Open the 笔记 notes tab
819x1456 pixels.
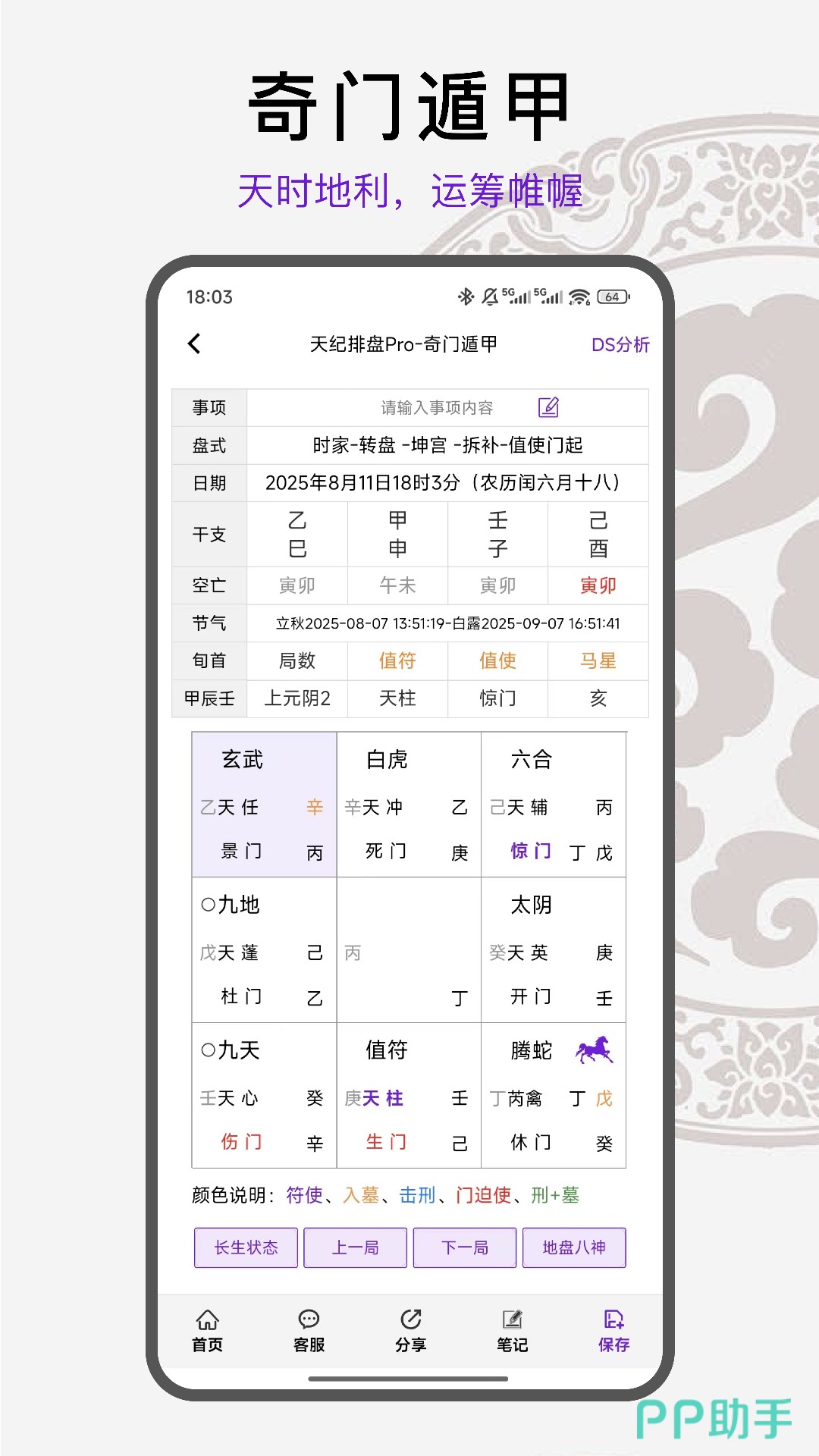point(512,1331)
